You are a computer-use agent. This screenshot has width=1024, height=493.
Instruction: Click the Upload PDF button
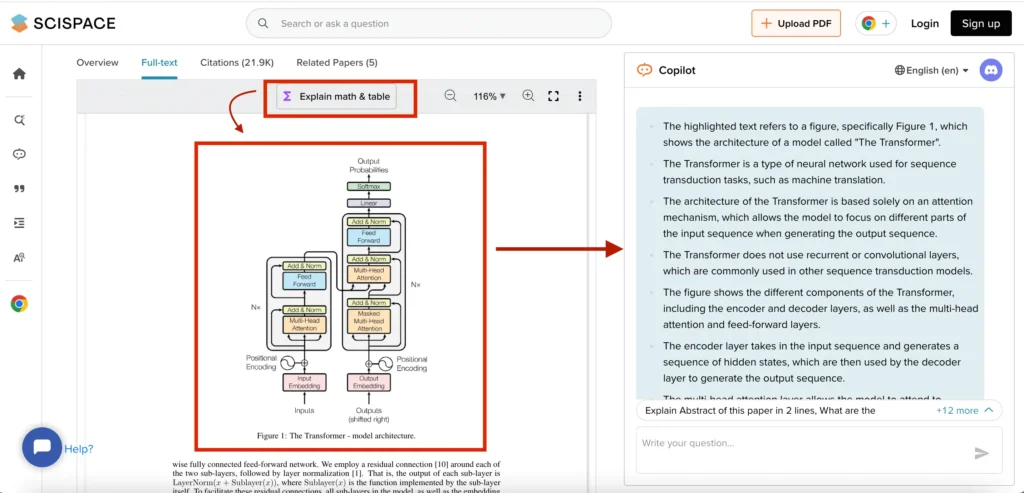pyautogui.click(x=795, y=23)
